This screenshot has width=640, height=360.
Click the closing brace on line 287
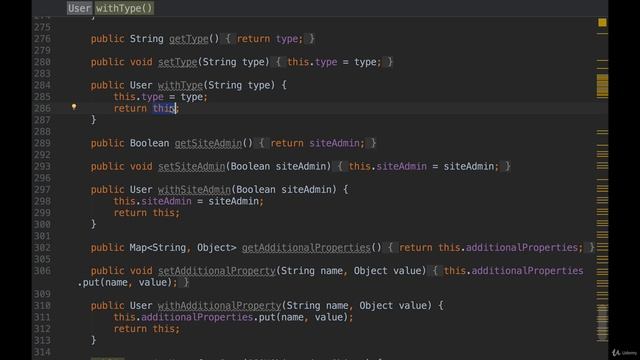93,120
